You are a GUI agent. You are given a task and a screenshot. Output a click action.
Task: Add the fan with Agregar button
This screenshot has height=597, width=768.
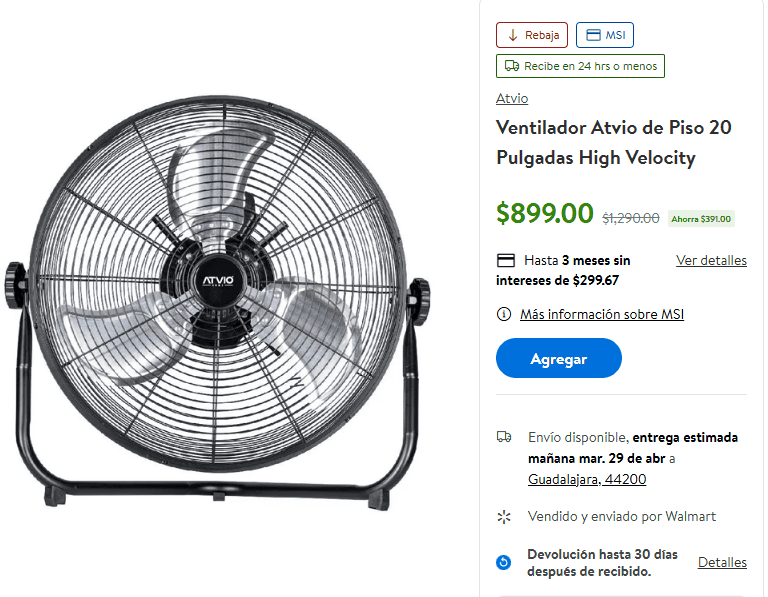click(x=559, y=358)
